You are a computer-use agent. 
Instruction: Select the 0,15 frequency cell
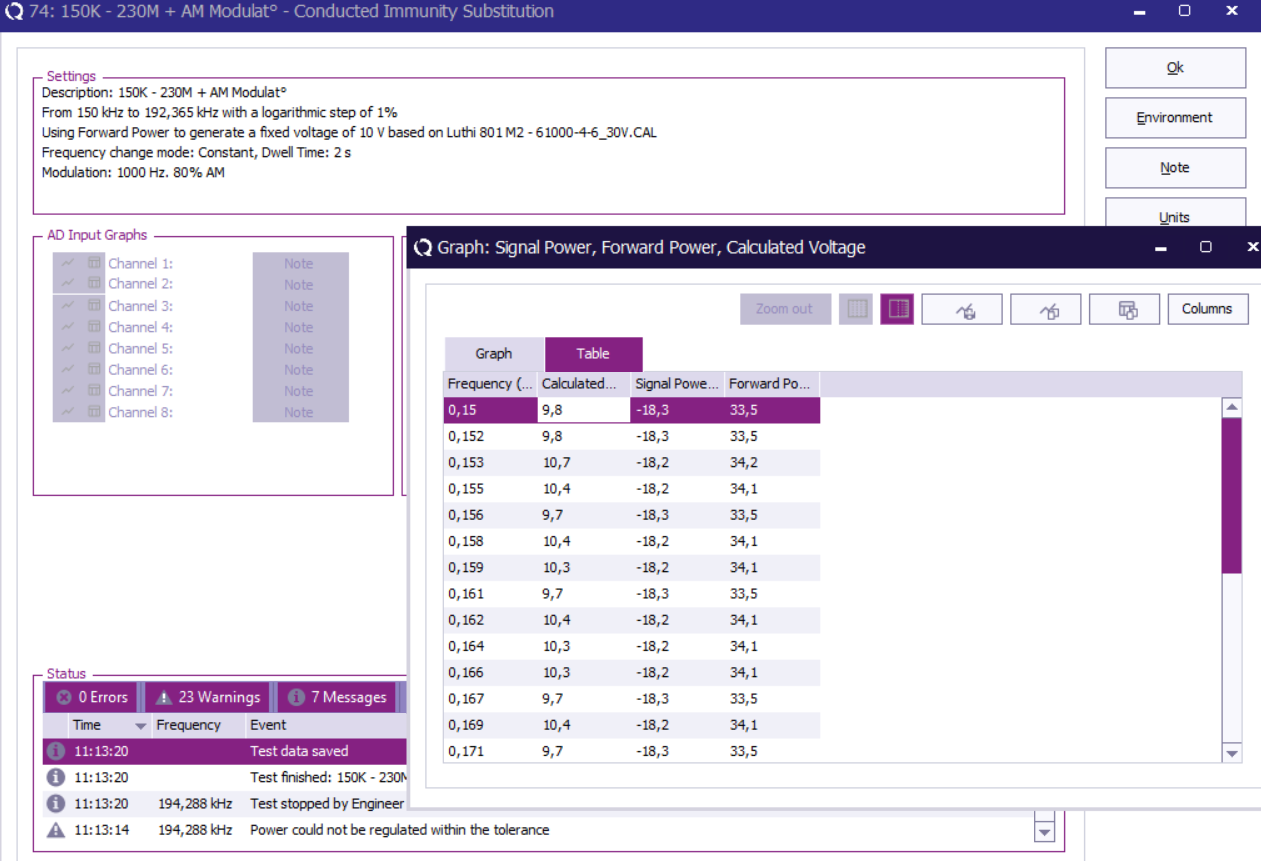click(490, 410)
